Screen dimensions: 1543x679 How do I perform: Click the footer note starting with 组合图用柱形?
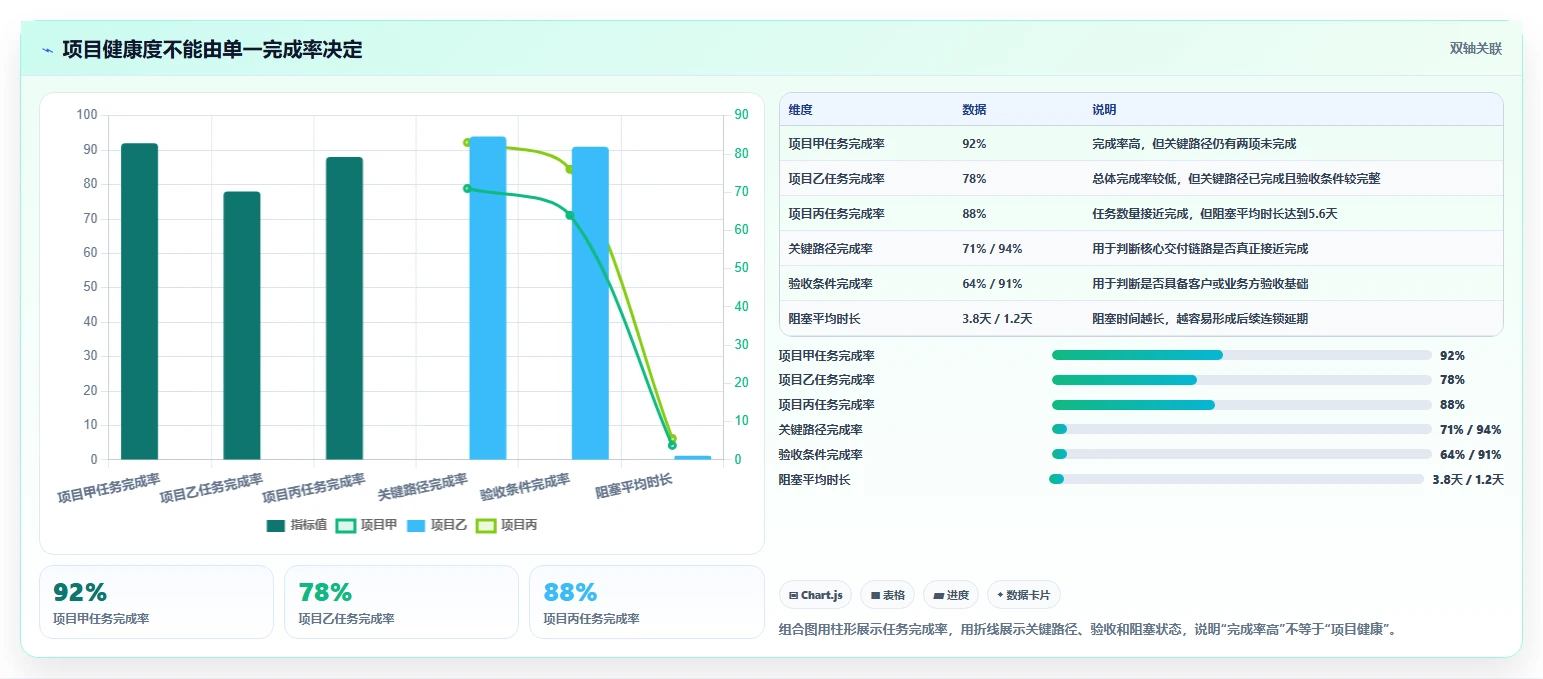click(1087, 630)
